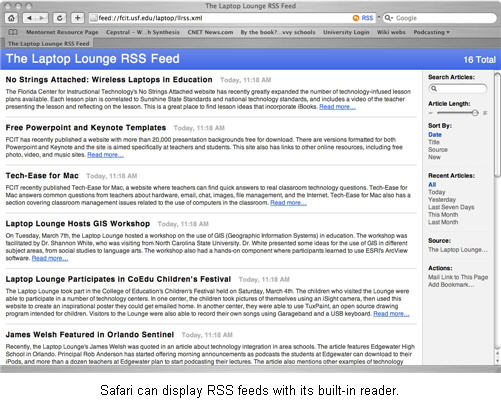Filter recent articles to Yesterday
Image resolution: width=501 pixels, height=407 pixels.
pos(442,200)
